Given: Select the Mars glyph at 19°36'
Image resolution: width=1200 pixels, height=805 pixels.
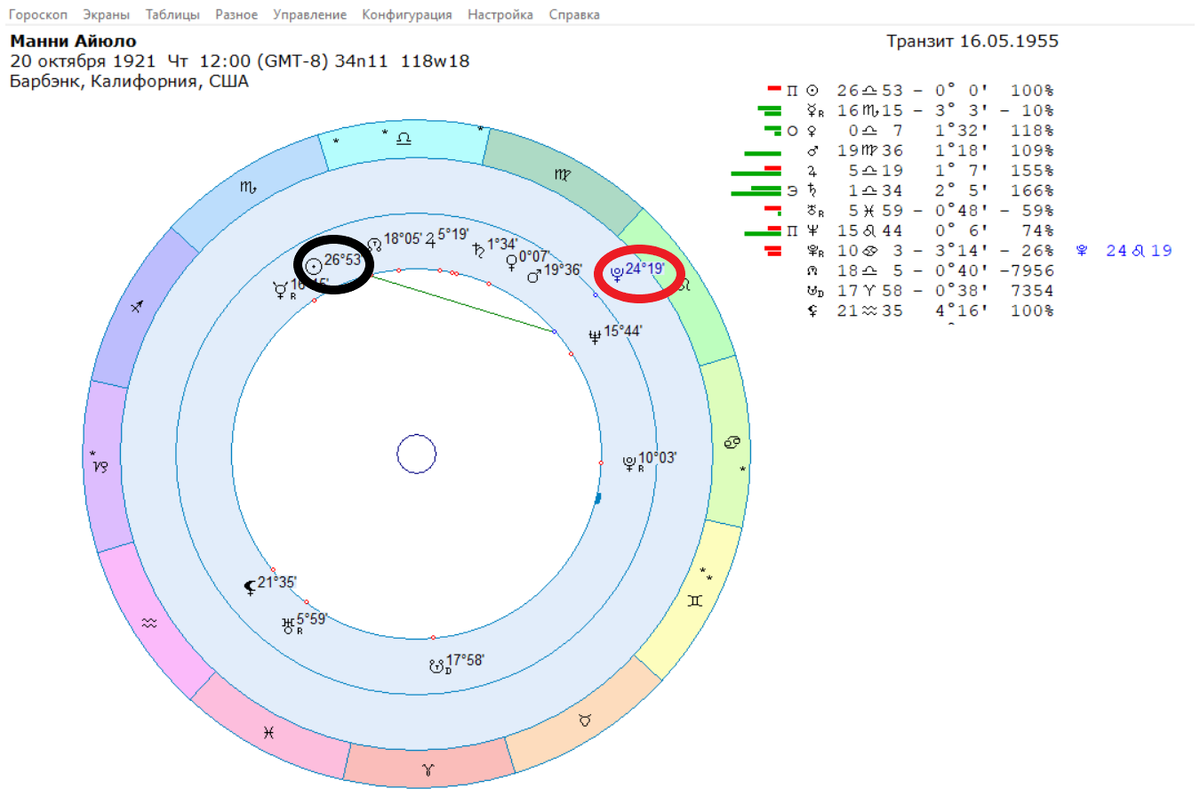Looking at the screenshot, I should (533, 275).
